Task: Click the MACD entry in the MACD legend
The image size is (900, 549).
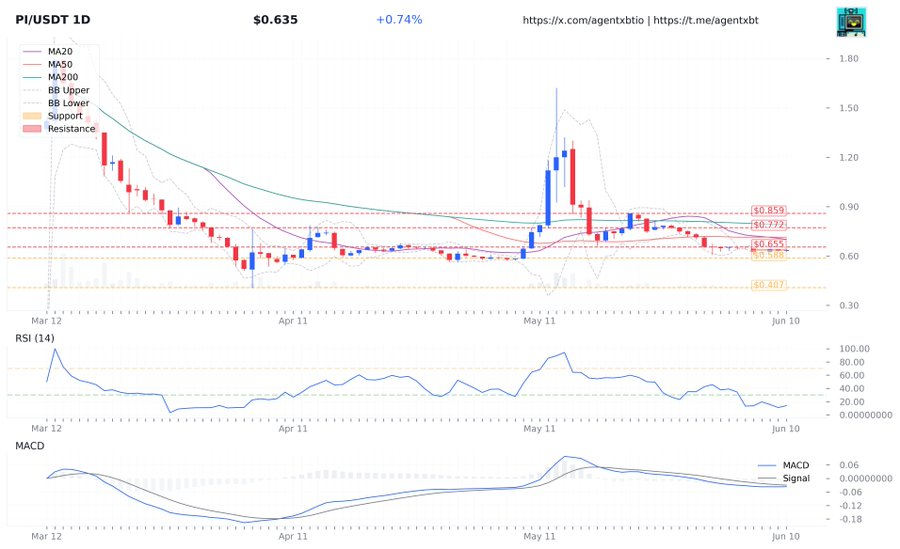Action: pos(796,465)
